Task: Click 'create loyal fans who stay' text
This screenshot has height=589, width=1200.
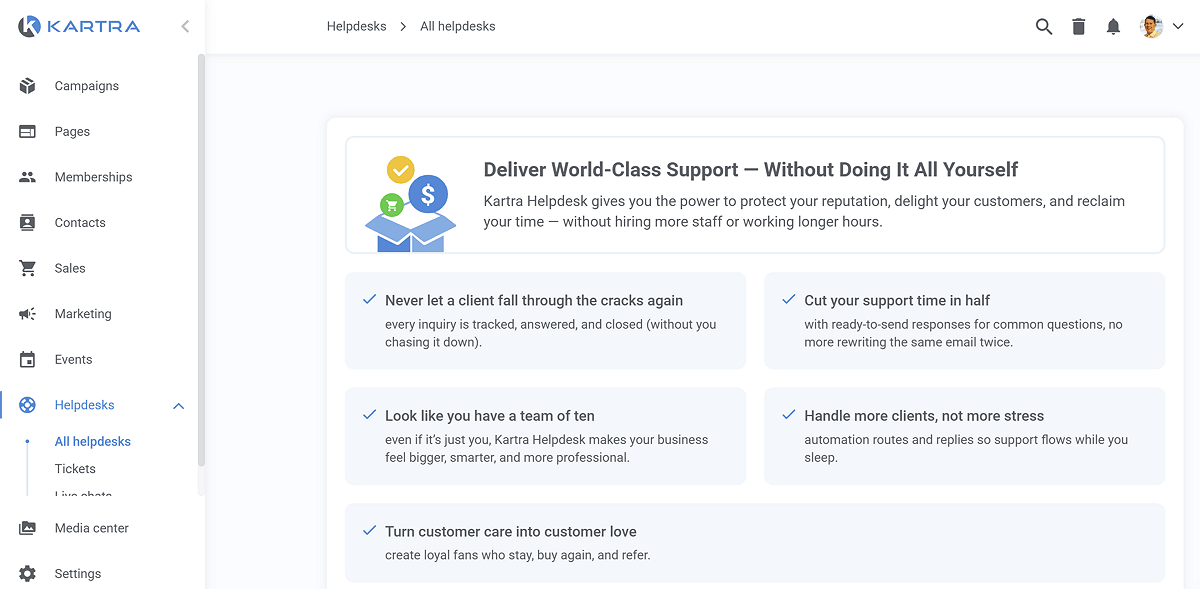Action: pos(518,555)
